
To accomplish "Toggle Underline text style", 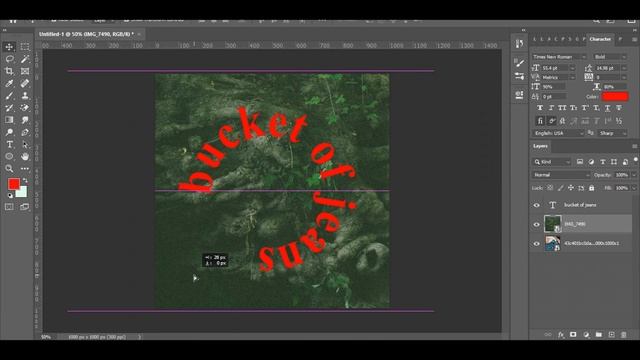I will click(608, 108).
